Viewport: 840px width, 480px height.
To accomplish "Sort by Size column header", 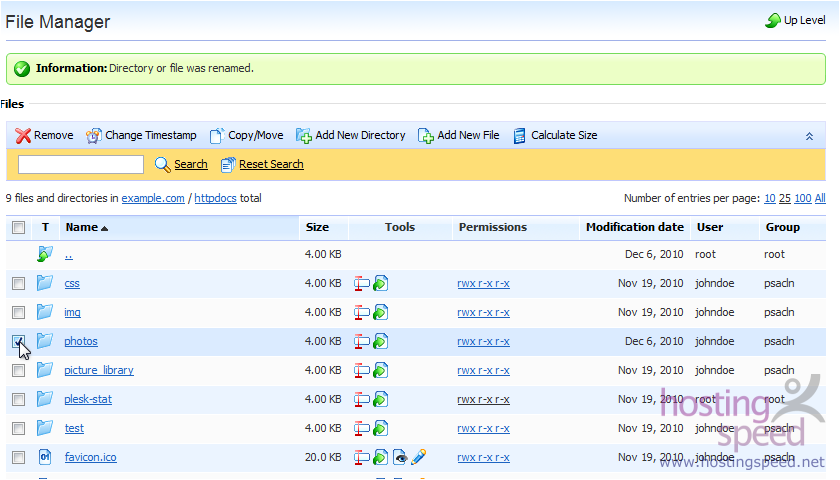I will pyautogui.click(x=317, y=227).
